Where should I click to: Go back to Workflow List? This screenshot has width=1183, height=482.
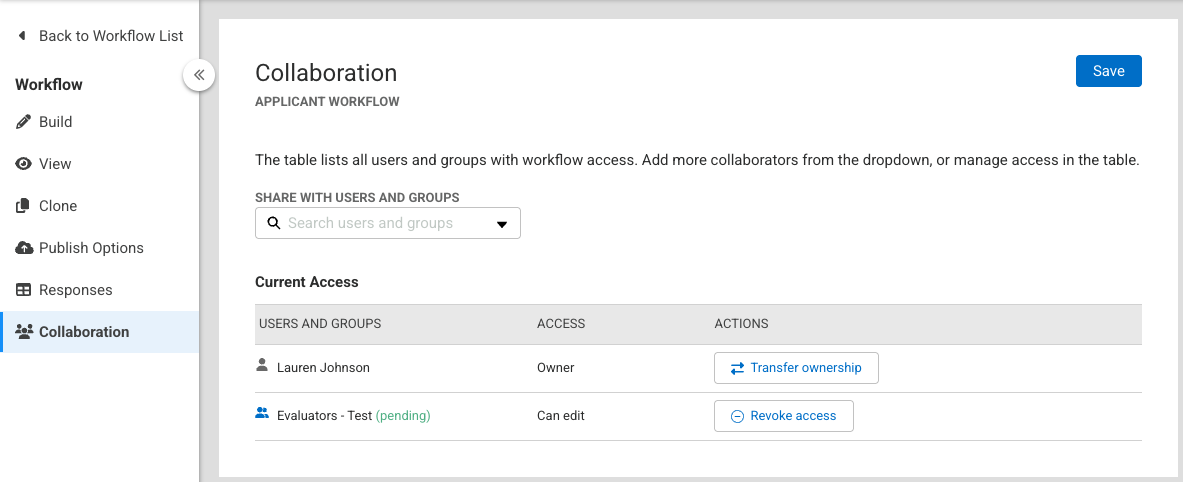click(x=100, y=36)
